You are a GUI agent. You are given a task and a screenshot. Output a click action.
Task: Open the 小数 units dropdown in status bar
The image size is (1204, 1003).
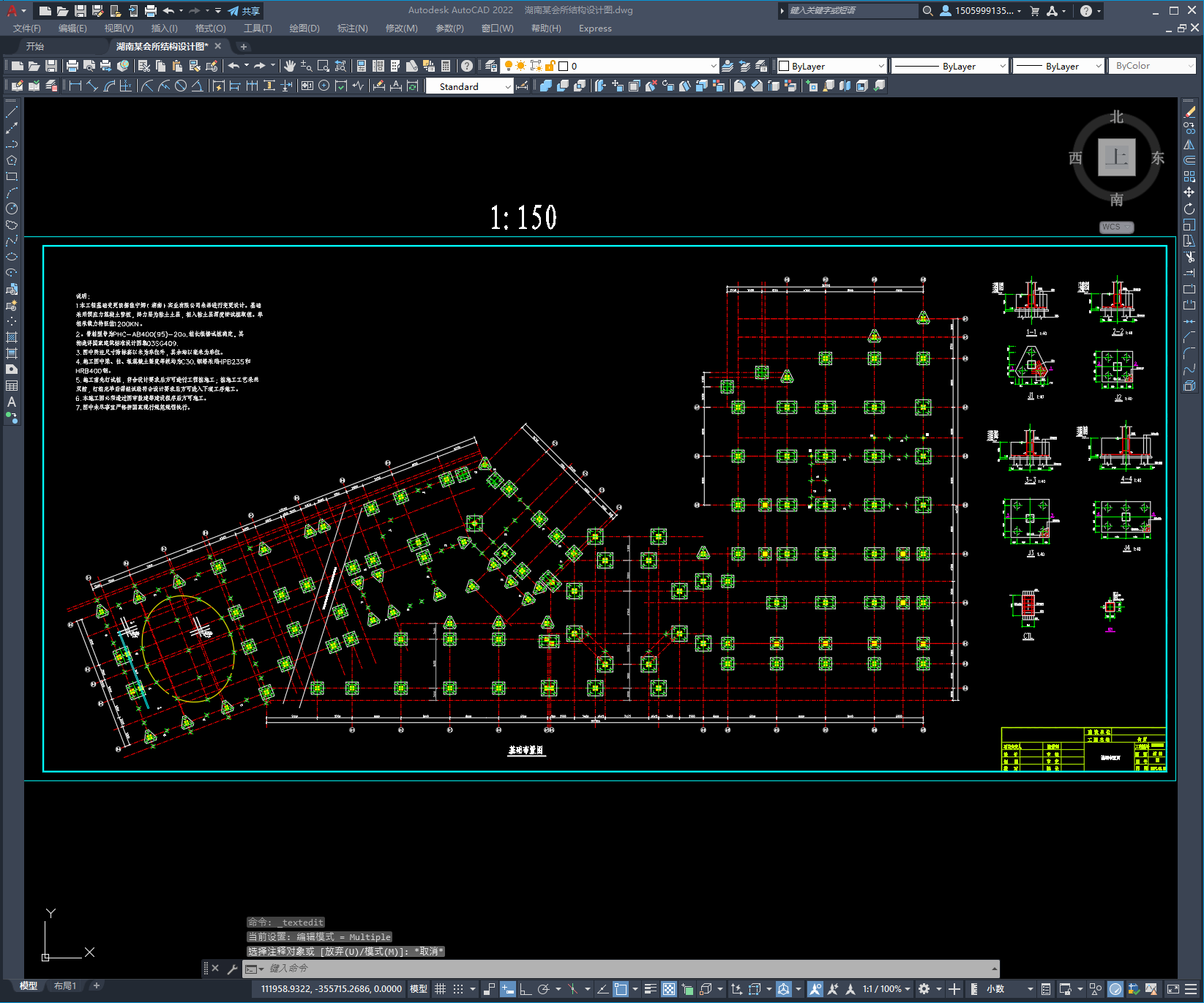click(x=1010, y=989)
